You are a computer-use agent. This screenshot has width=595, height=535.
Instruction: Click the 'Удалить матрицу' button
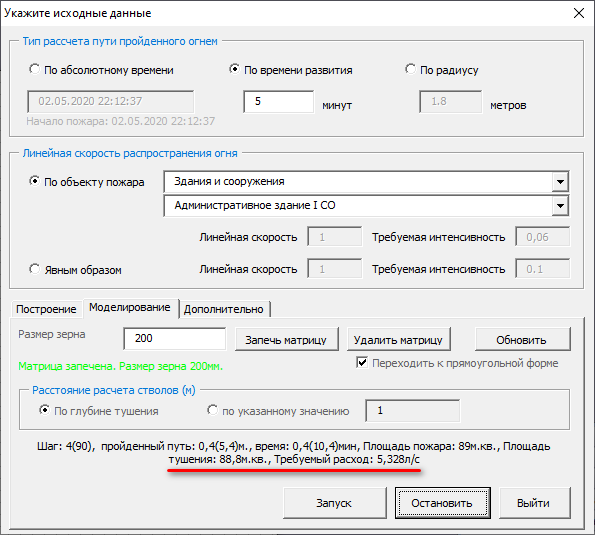pyautogui.click(x=398, y=340)
